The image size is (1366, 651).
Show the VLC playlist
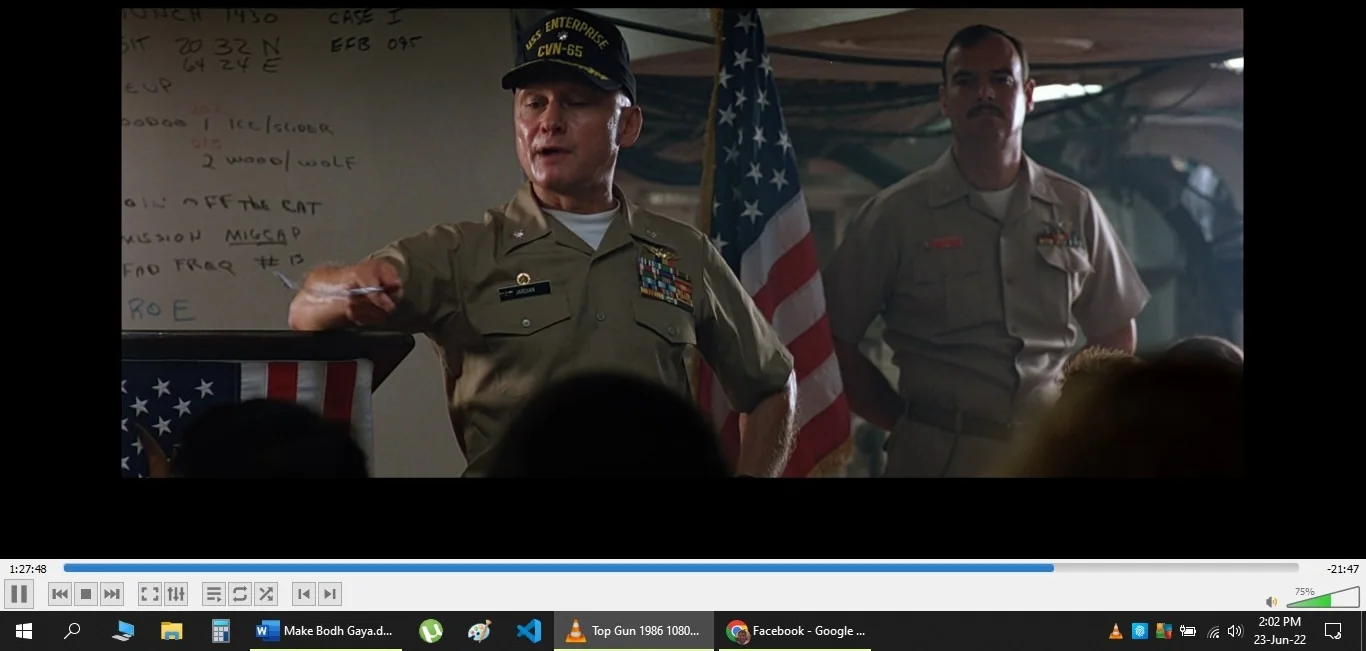(214, 594)
